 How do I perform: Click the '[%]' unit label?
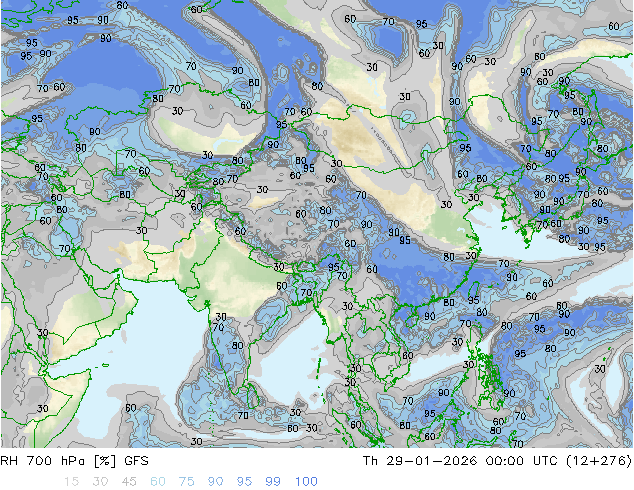(x=105, y=460)
